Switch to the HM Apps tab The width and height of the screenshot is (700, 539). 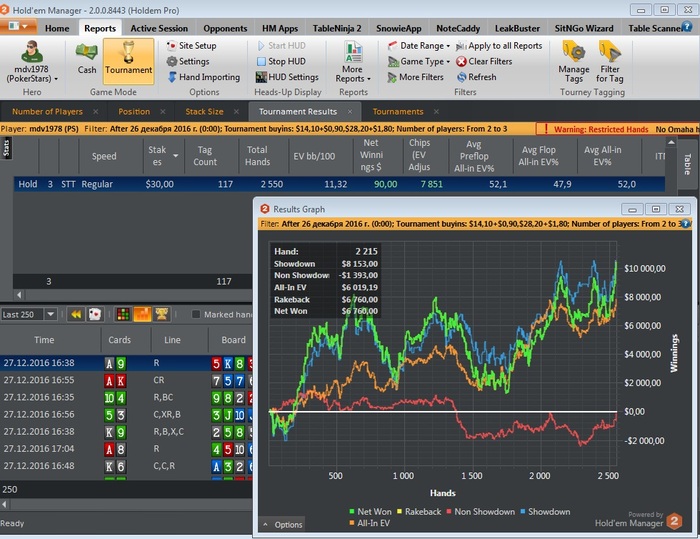click(280, 28)
